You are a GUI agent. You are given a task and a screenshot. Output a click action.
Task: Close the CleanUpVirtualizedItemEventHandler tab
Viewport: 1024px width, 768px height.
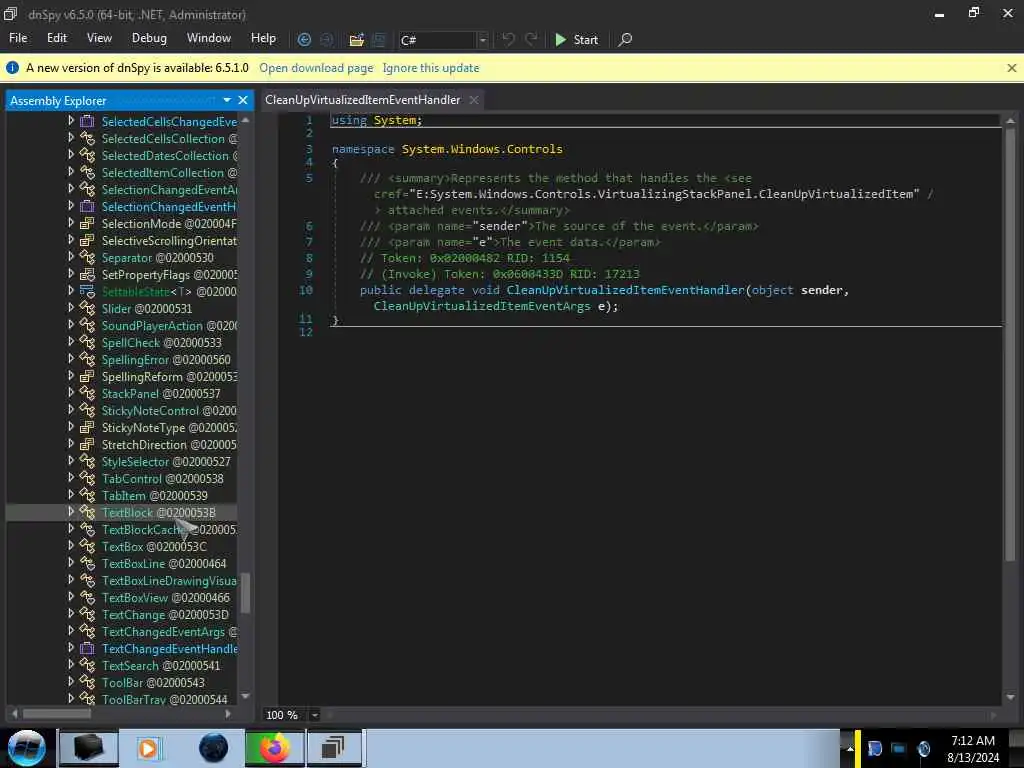(x=474, y=100)
